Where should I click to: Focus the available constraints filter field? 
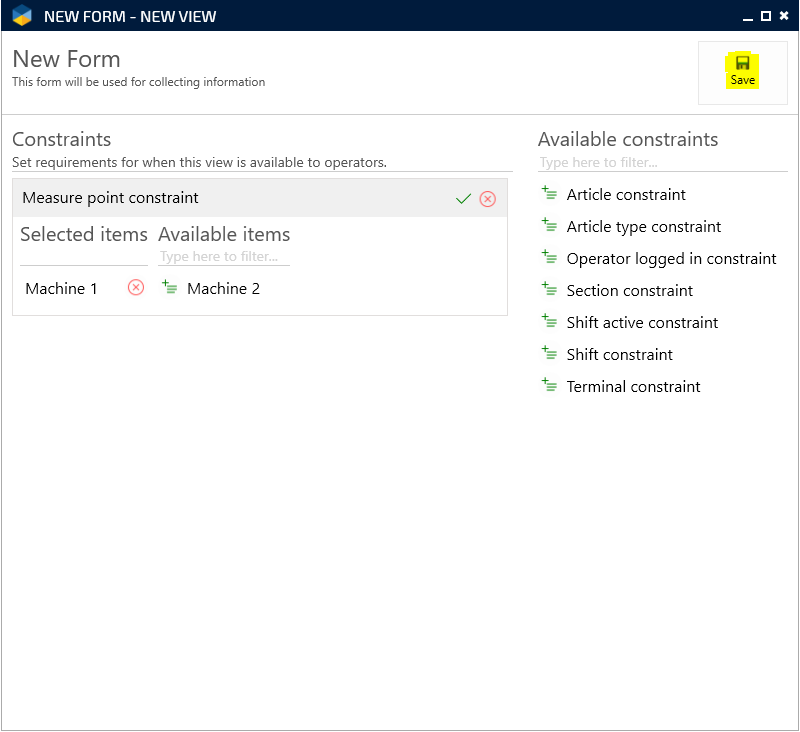click(x=662, y=163)
